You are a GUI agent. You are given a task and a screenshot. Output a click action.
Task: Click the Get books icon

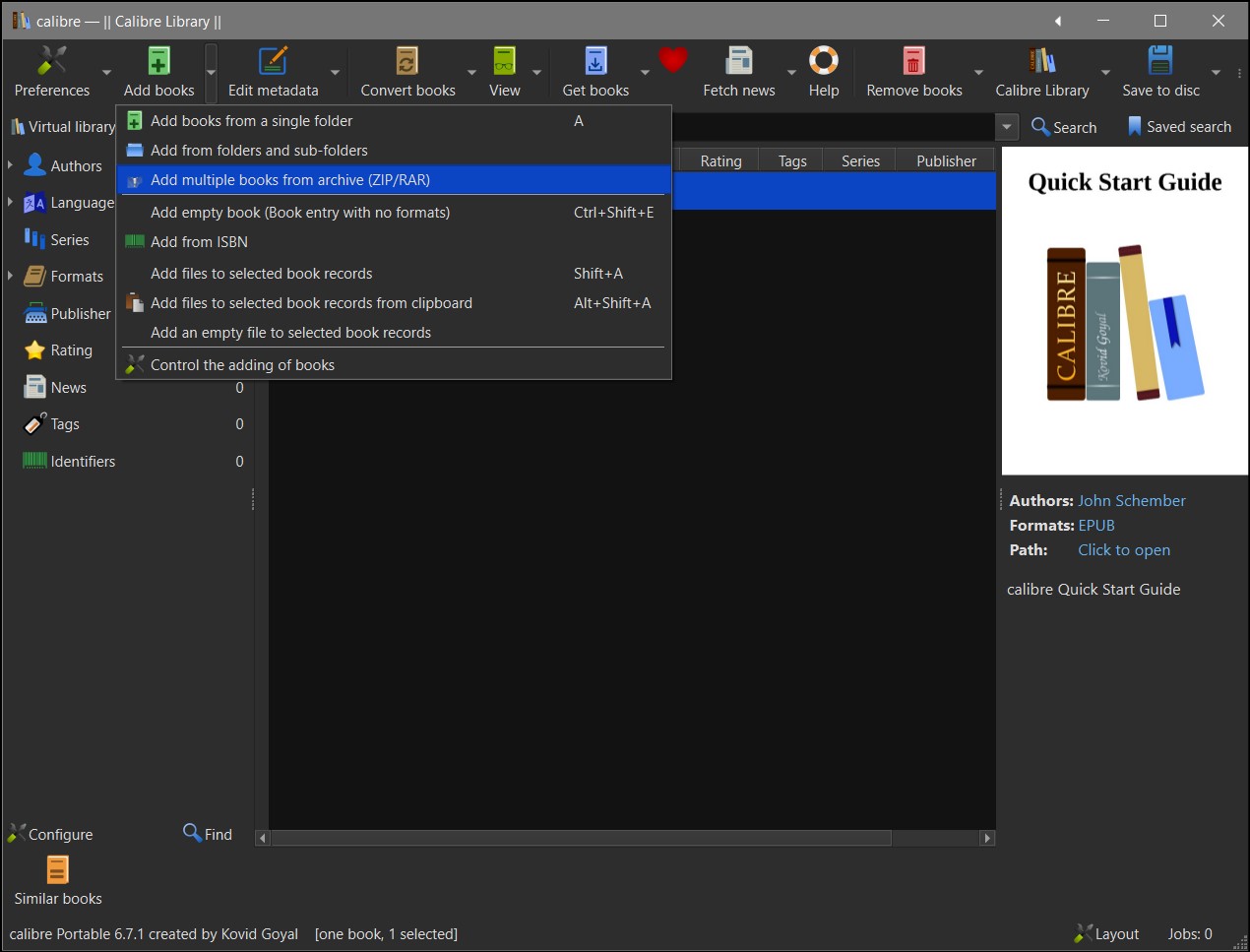595,62
